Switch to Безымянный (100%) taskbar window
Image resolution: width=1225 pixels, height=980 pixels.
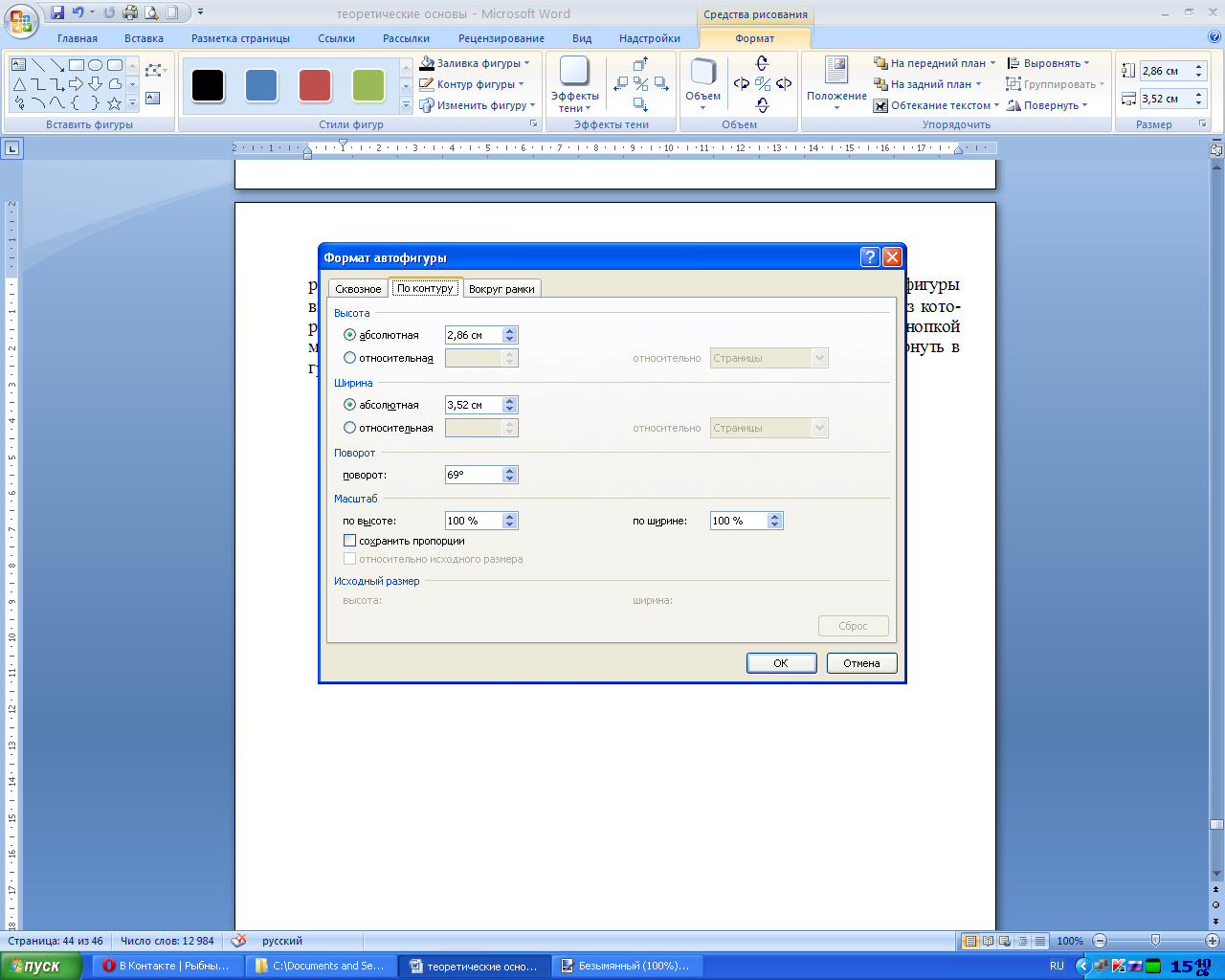627,966
